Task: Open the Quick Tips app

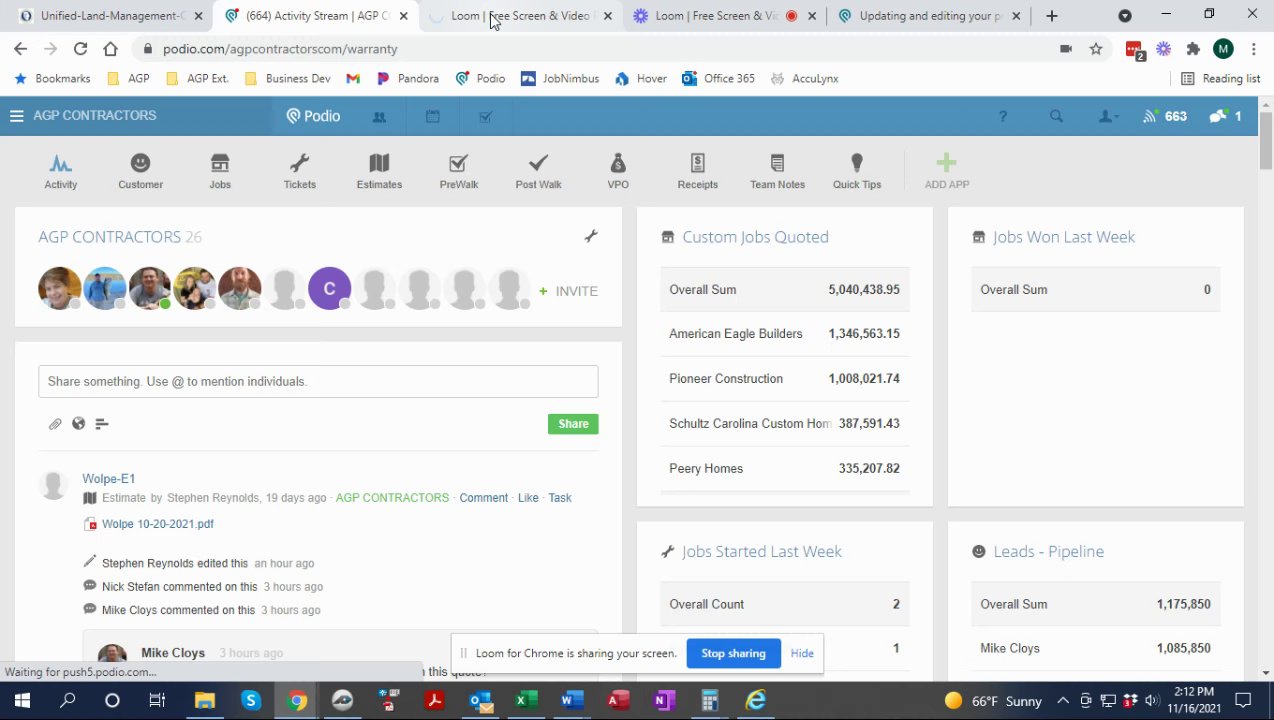Action: pos(857,170)
